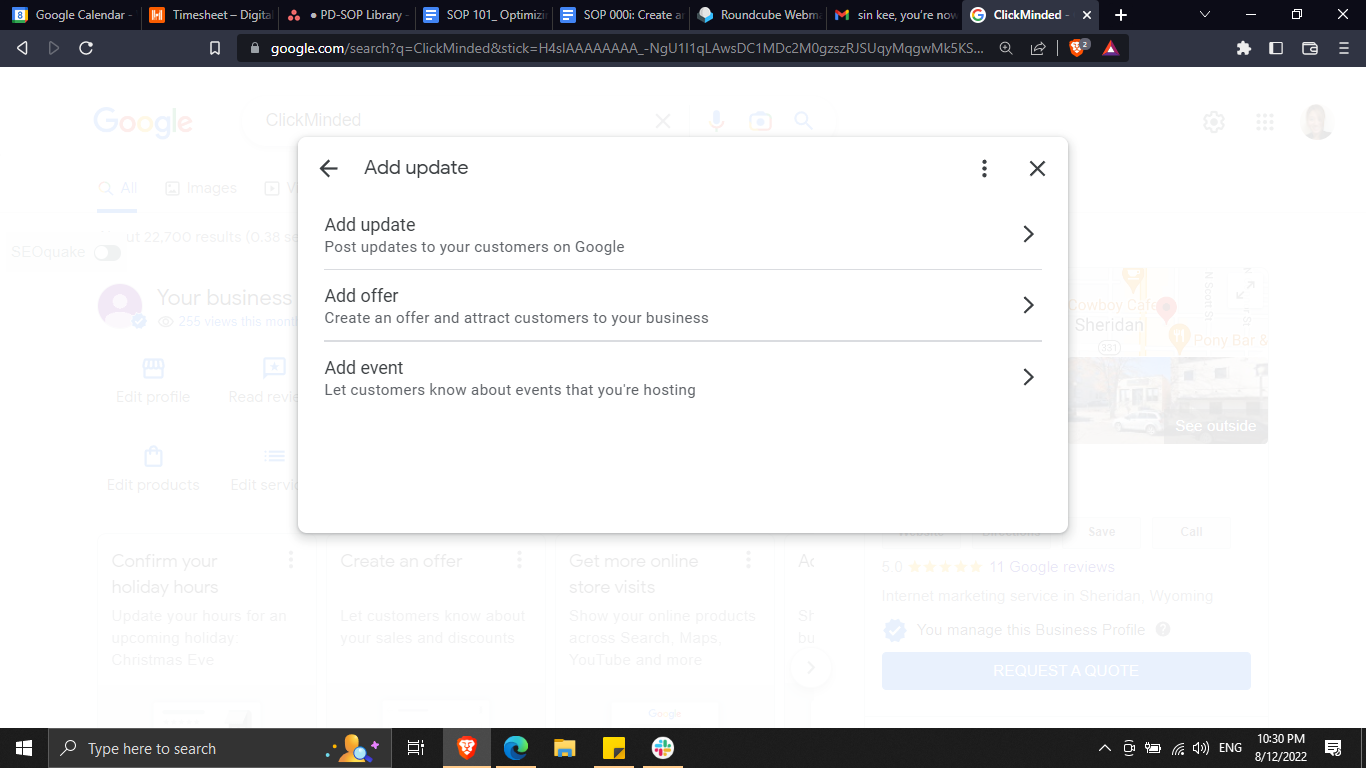Bookmark this page using the bookmark icon
Image resolution: width=1366 pixels, height=768 pixels.
(215, 48)
